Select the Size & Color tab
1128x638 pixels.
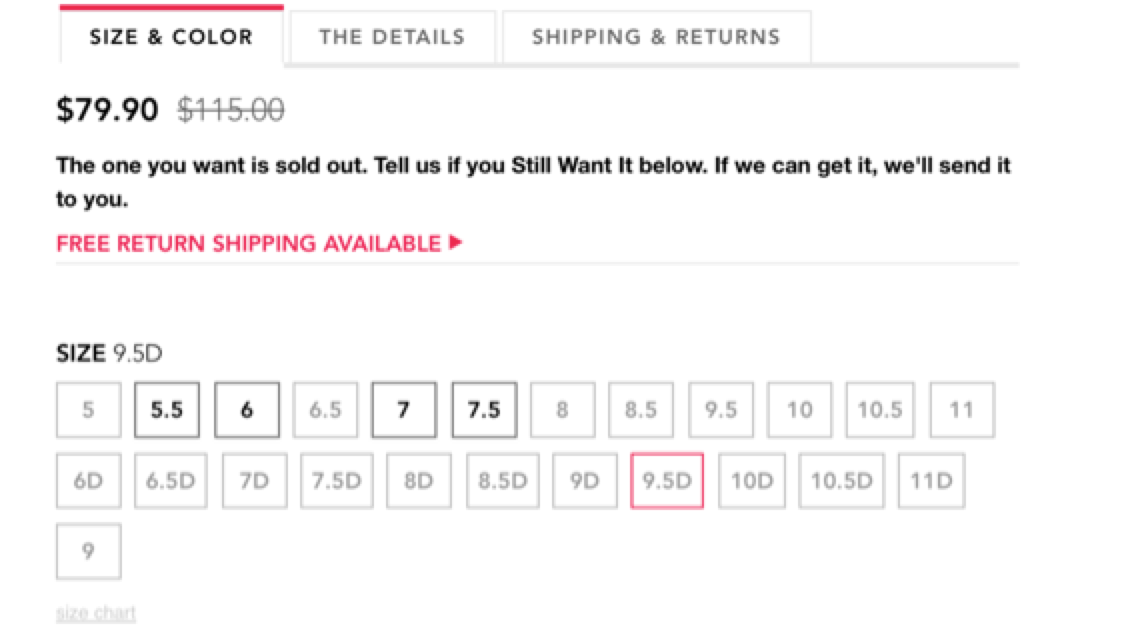pyautogui.click(x=171, y=38)
